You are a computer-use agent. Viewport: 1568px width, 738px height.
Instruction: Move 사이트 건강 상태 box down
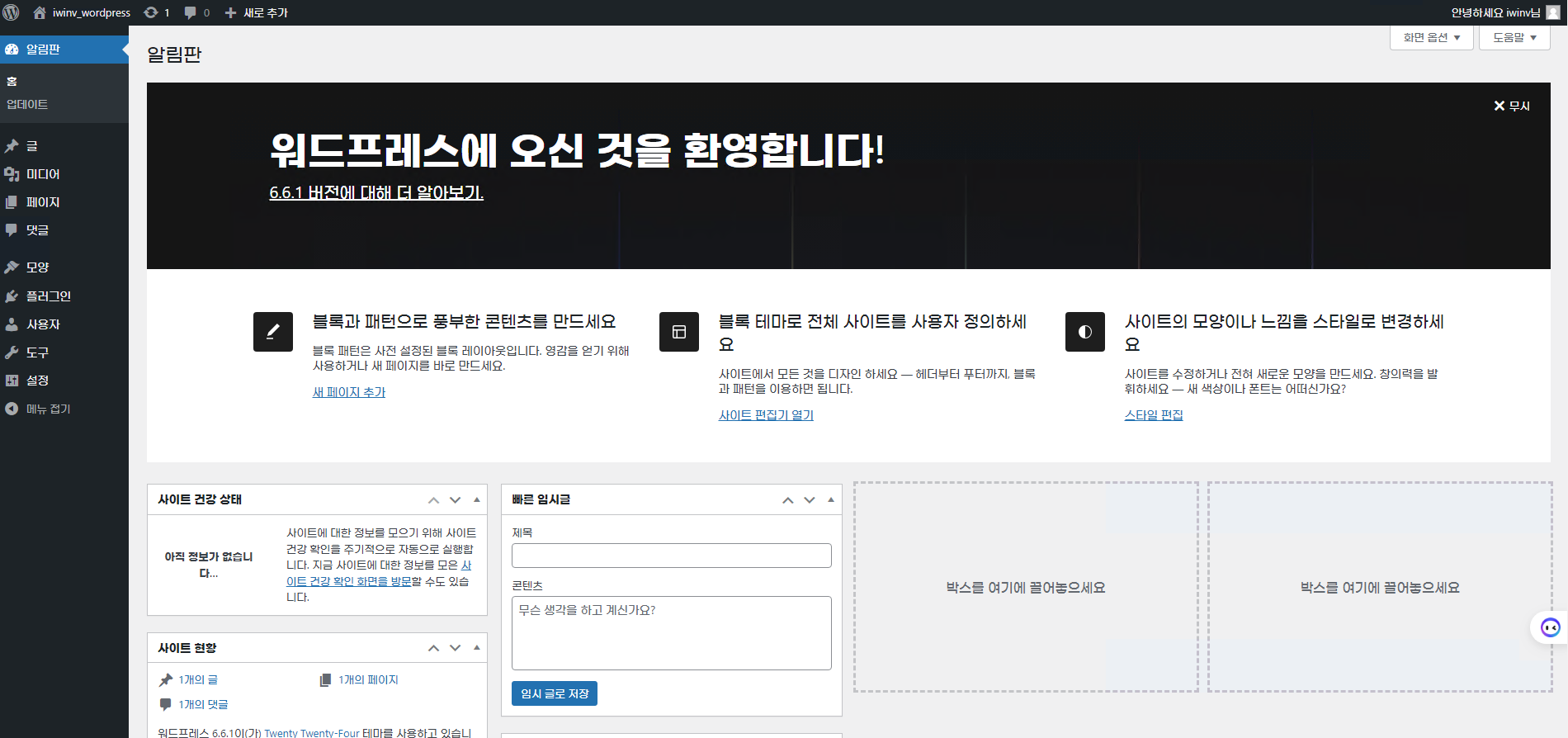[x=456, y=500]
